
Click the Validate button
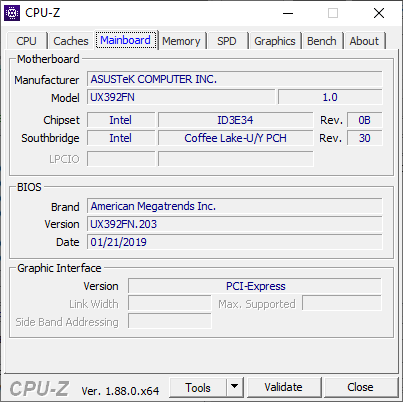(x=284, y=387)
